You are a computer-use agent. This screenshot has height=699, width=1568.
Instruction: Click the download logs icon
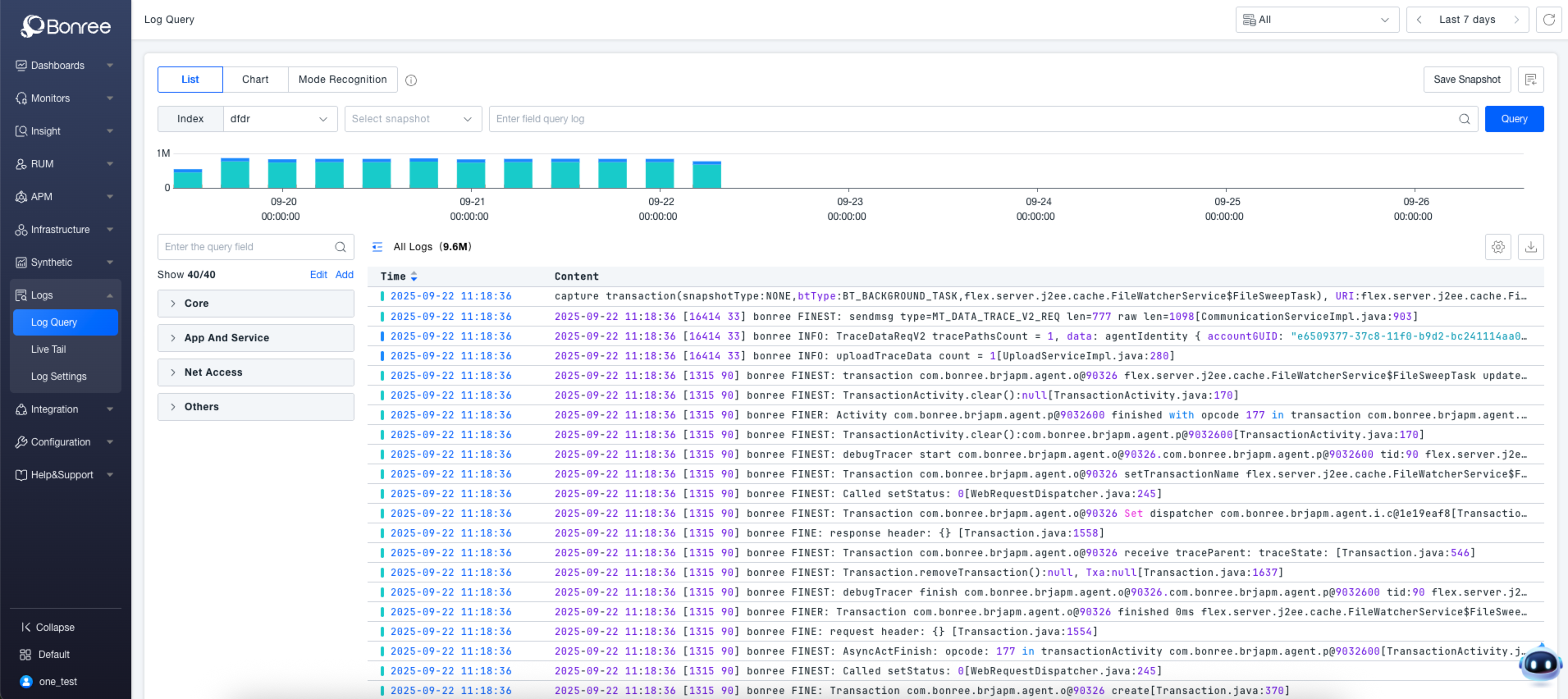(x=1531, y=247)
